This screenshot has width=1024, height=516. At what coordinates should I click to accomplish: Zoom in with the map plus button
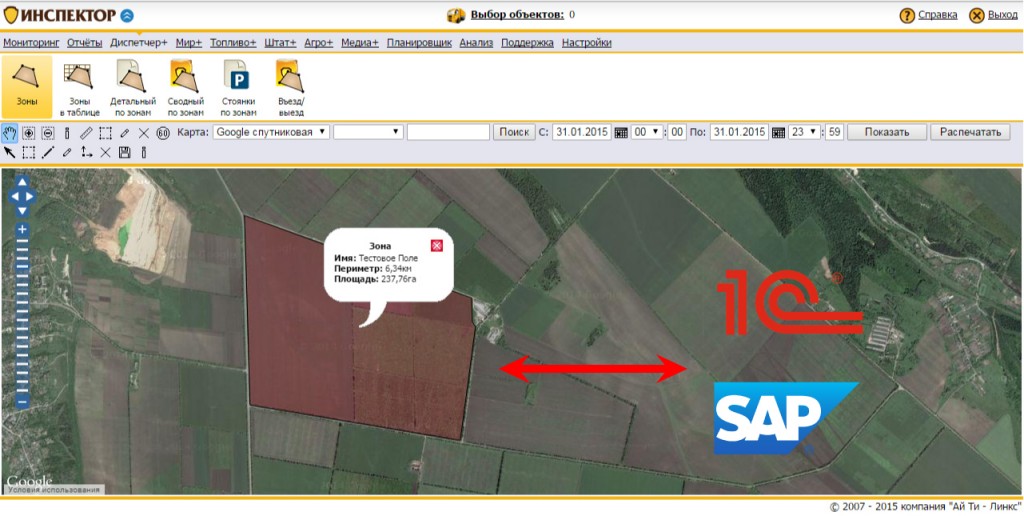pos(22,229)
